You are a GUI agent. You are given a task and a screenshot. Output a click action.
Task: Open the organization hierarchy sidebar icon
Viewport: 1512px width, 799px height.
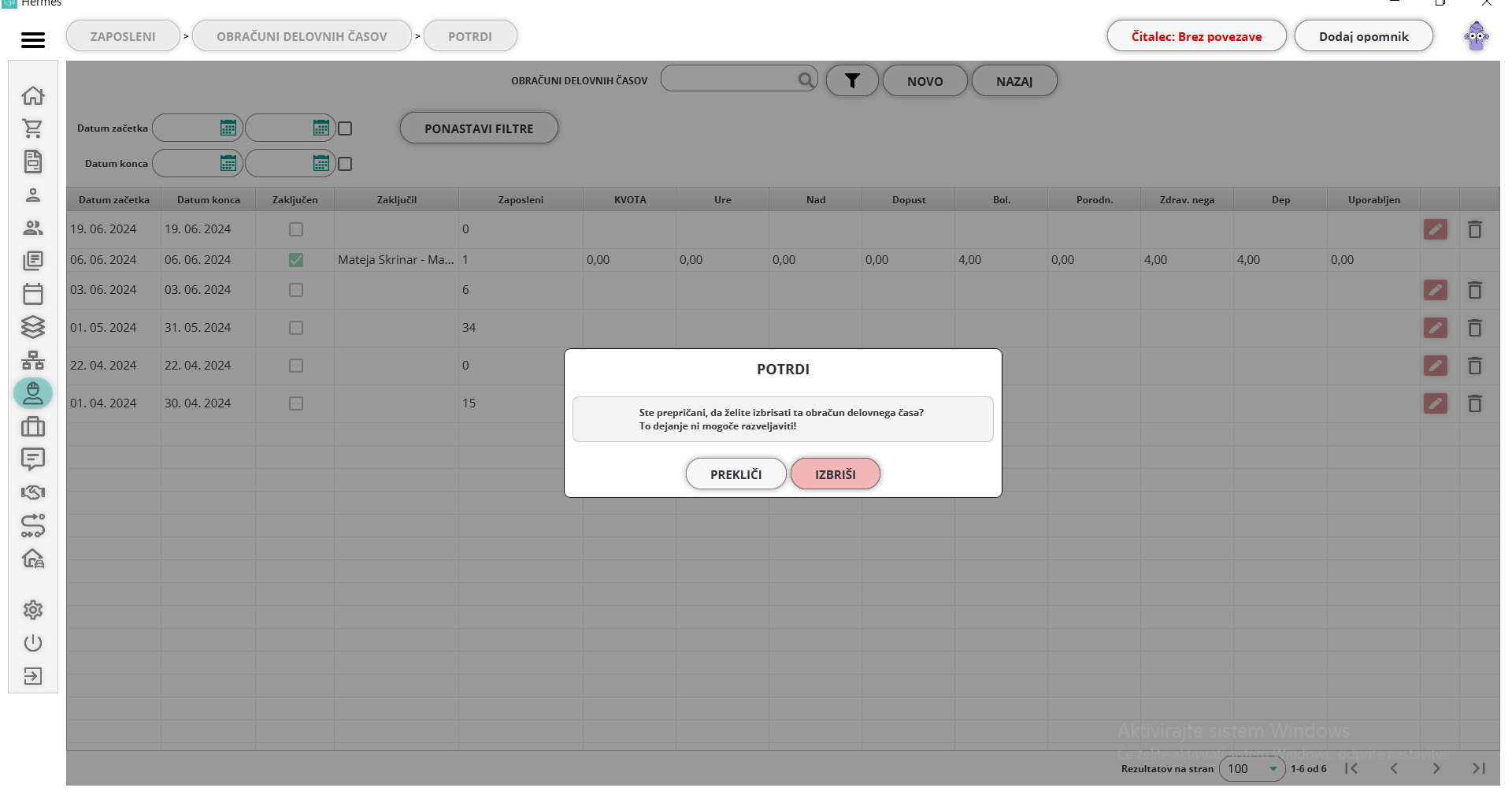coord(33,360)
